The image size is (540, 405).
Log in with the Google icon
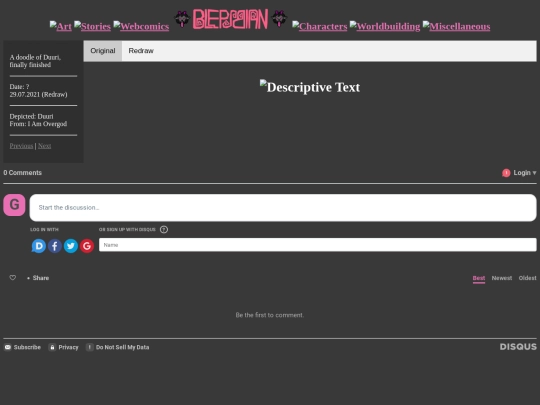(x=87, y=246)
